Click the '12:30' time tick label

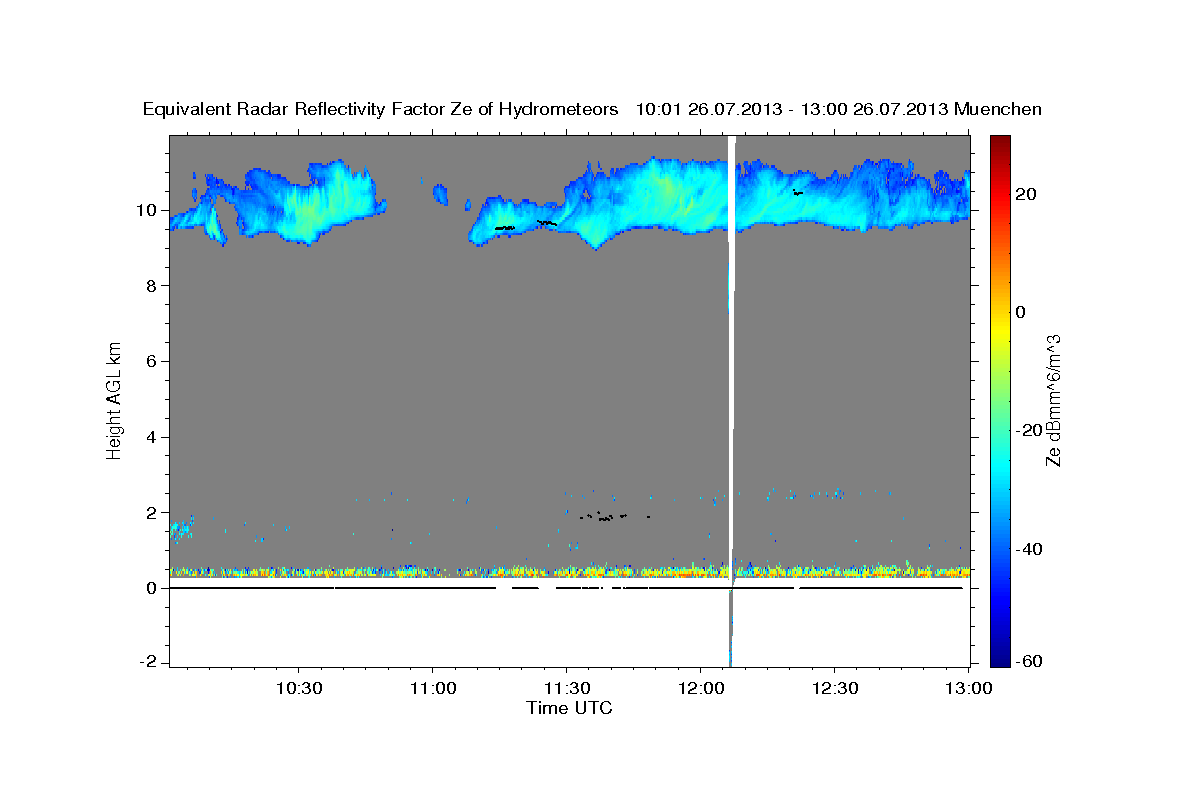click(835, 688)
